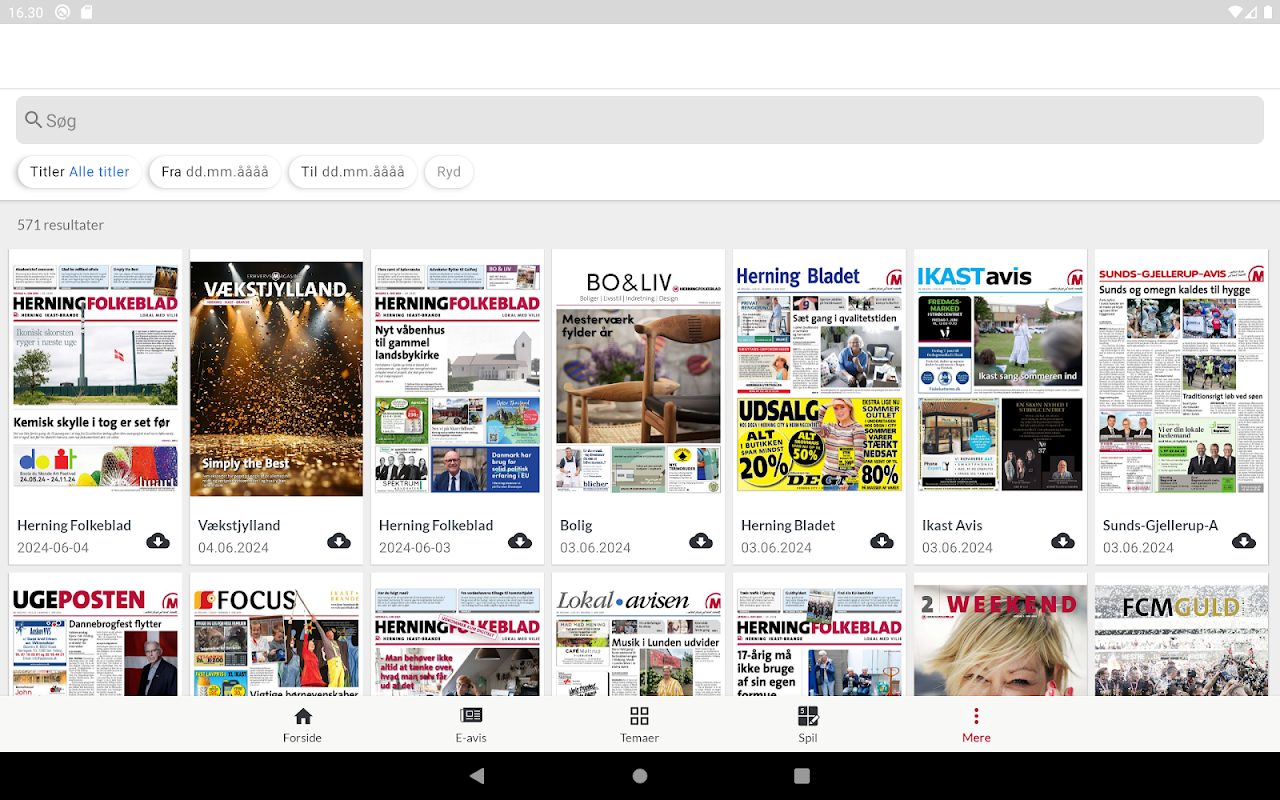Screen dimensions: 1280x800
Task: Download the Herning Bladet issue
Action: tap(882, 541)
